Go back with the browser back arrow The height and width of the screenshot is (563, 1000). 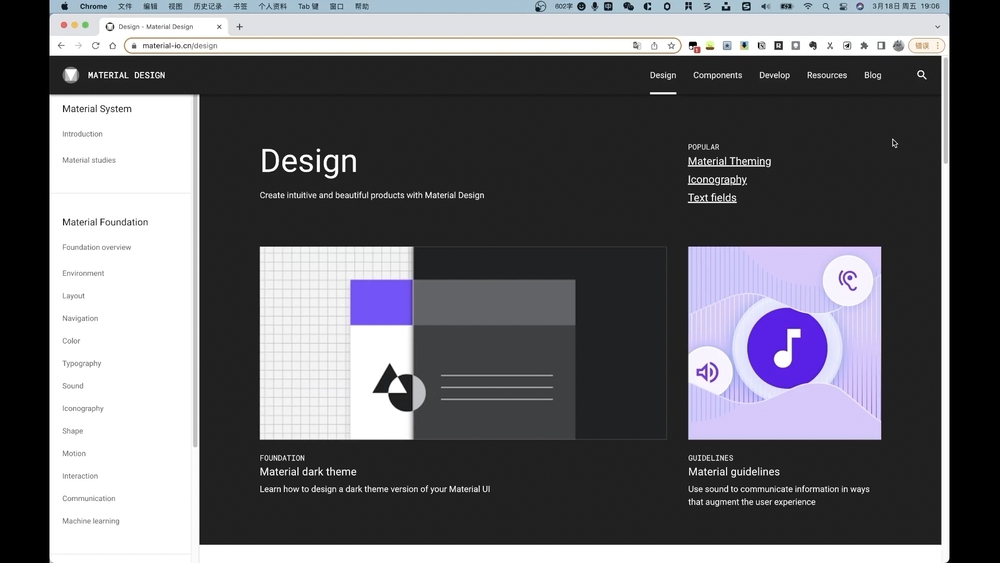(61, 45)
